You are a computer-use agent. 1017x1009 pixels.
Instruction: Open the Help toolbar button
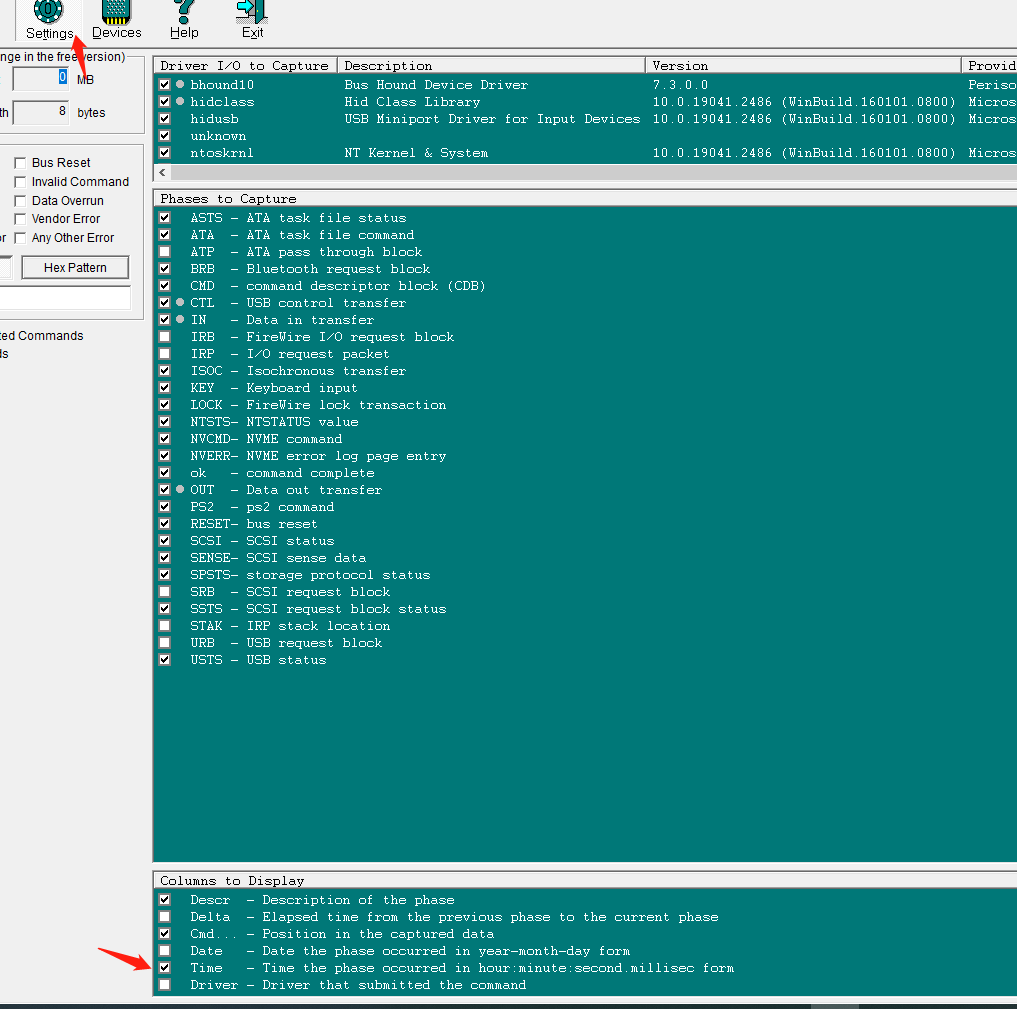pos(184,20)
